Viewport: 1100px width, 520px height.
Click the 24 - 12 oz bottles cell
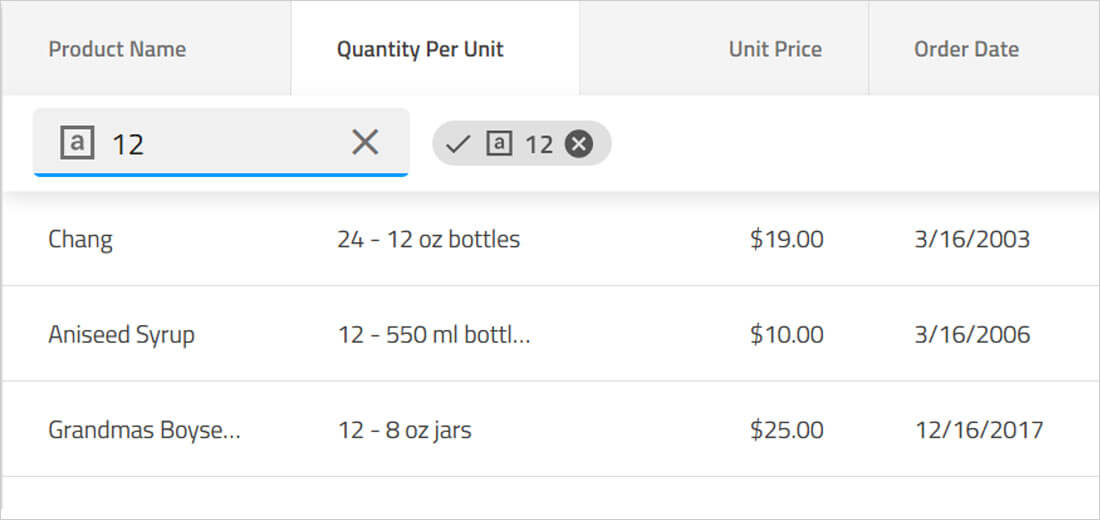(428, 240)
